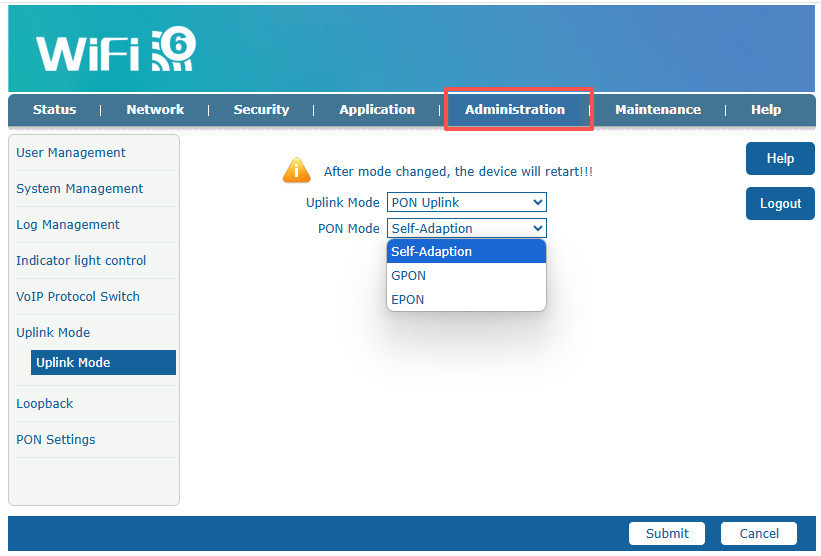The image size is (821, 556).
Task: Click the Uplink Mode parent sidebar entry
Action: click(x=53, y=332)
